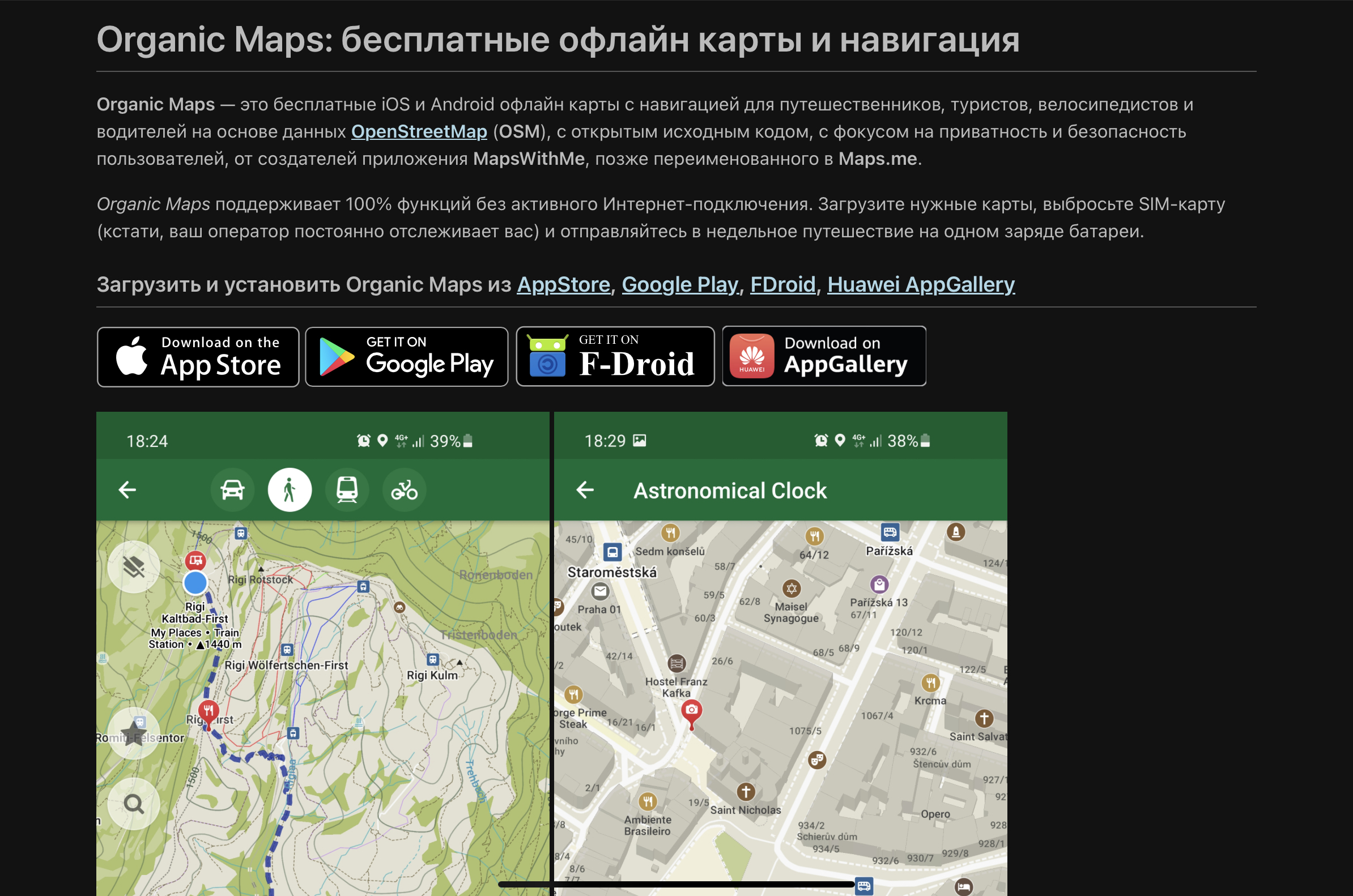Click Download on AppGallery badge
Viewport: 1353px width, 896px height.
[824, 356]
